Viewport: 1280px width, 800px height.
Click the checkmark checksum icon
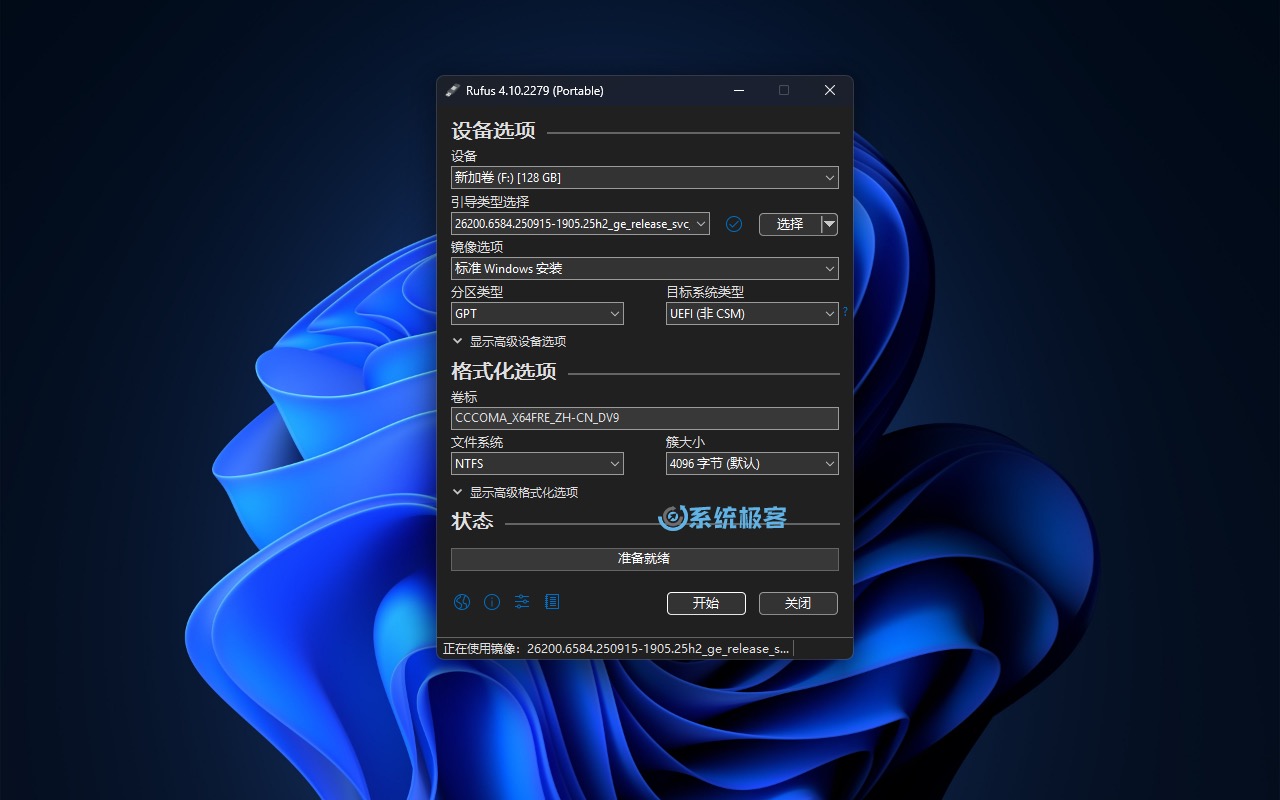[x=734, y=224]
